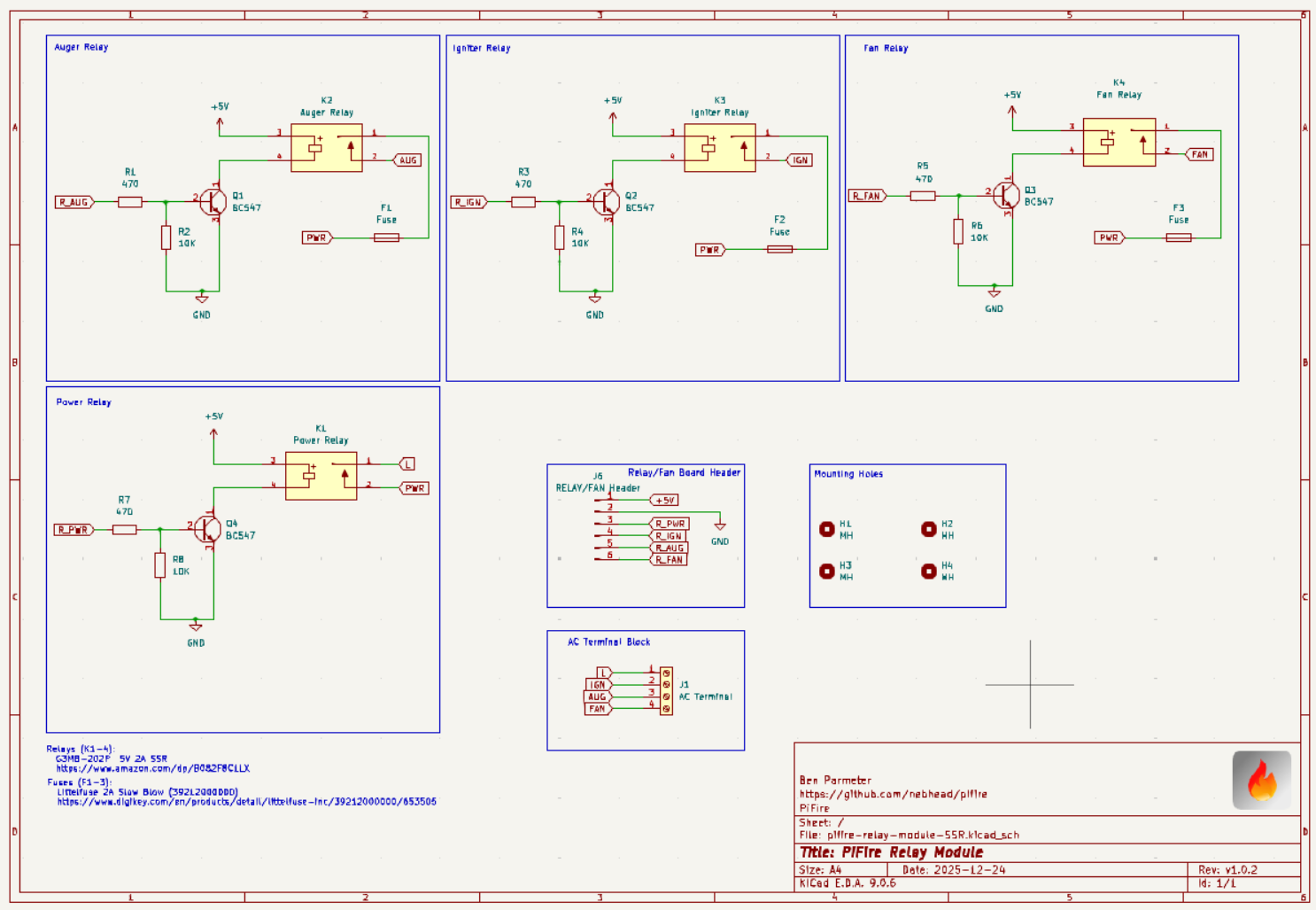The image size is (1316, 910).
Task: Select +5V power symbol in Fan Relay block
Action: tap(1012, 111)
